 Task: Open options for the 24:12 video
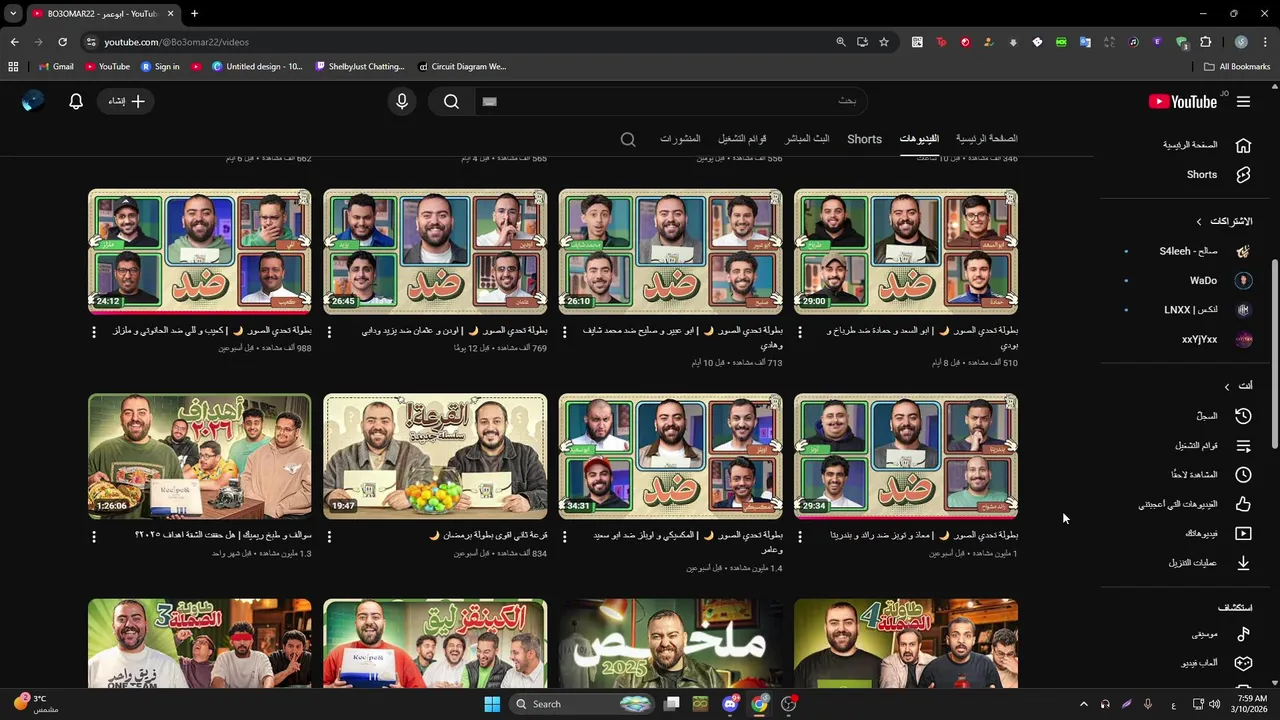pyautogui.click(x=94, y=331)
